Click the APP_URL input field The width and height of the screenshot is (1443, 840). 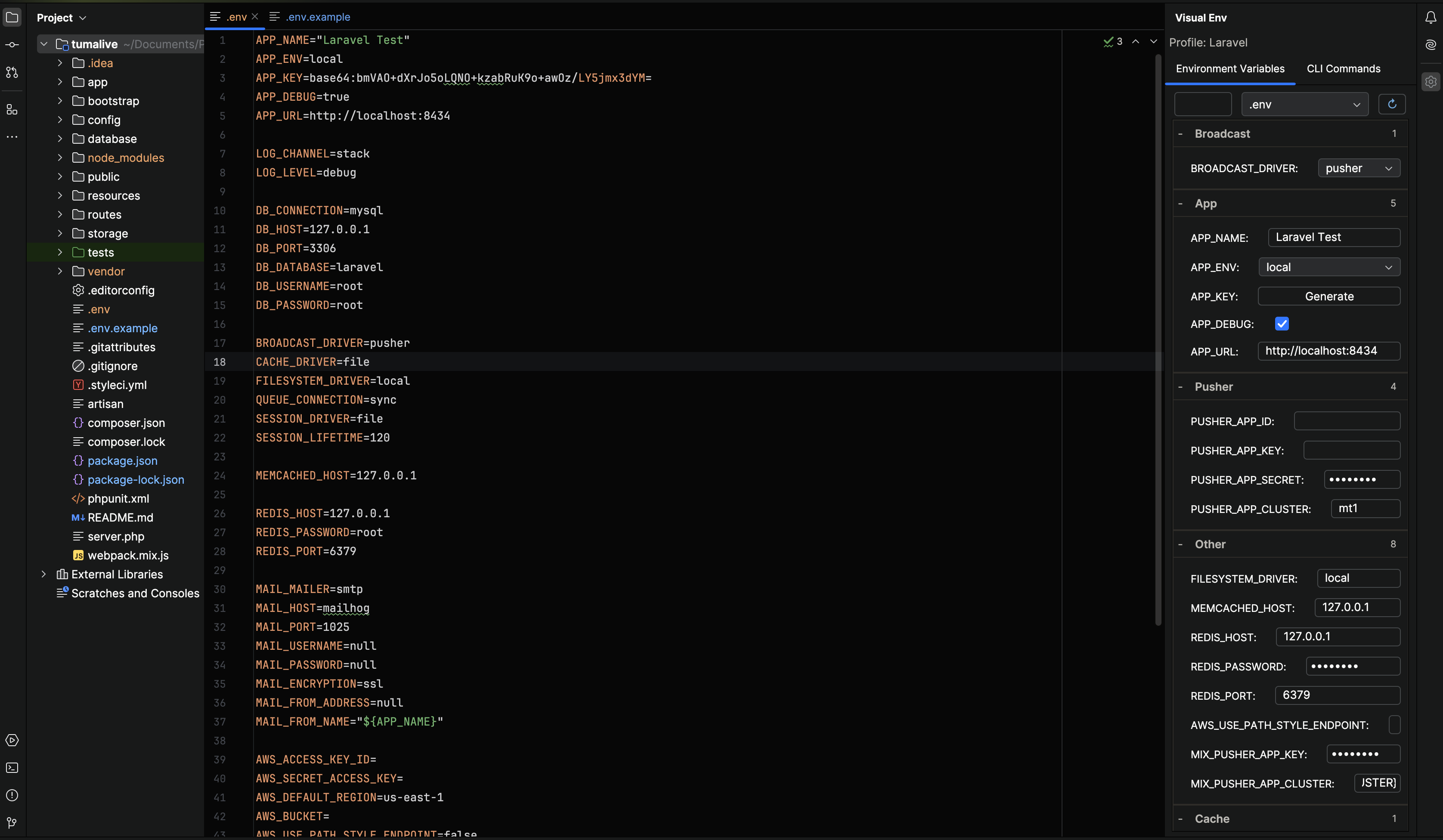1329,351
